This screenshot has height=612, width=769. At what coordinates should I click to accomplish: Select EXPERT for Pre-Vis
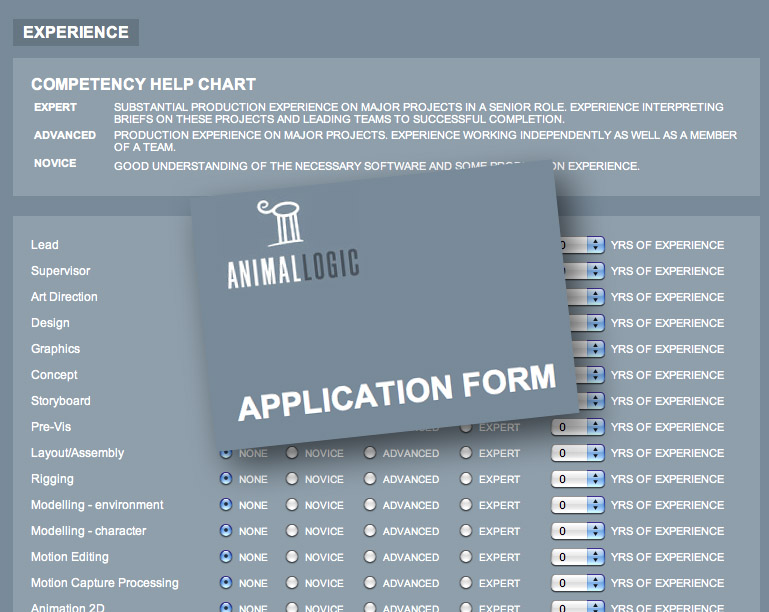(x=466, y=427)
